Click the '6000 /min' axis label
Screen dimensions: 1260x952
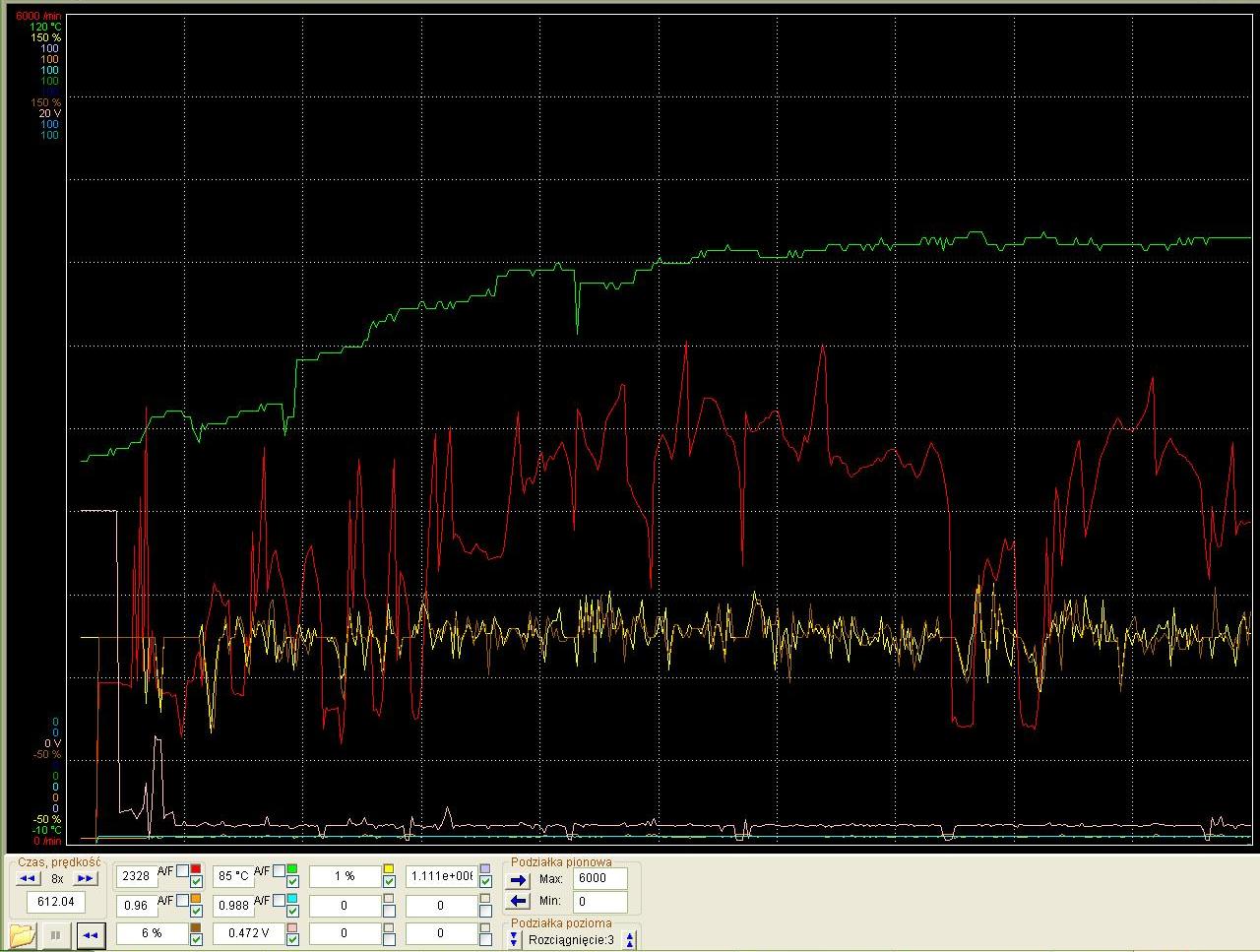coord(37,17)
